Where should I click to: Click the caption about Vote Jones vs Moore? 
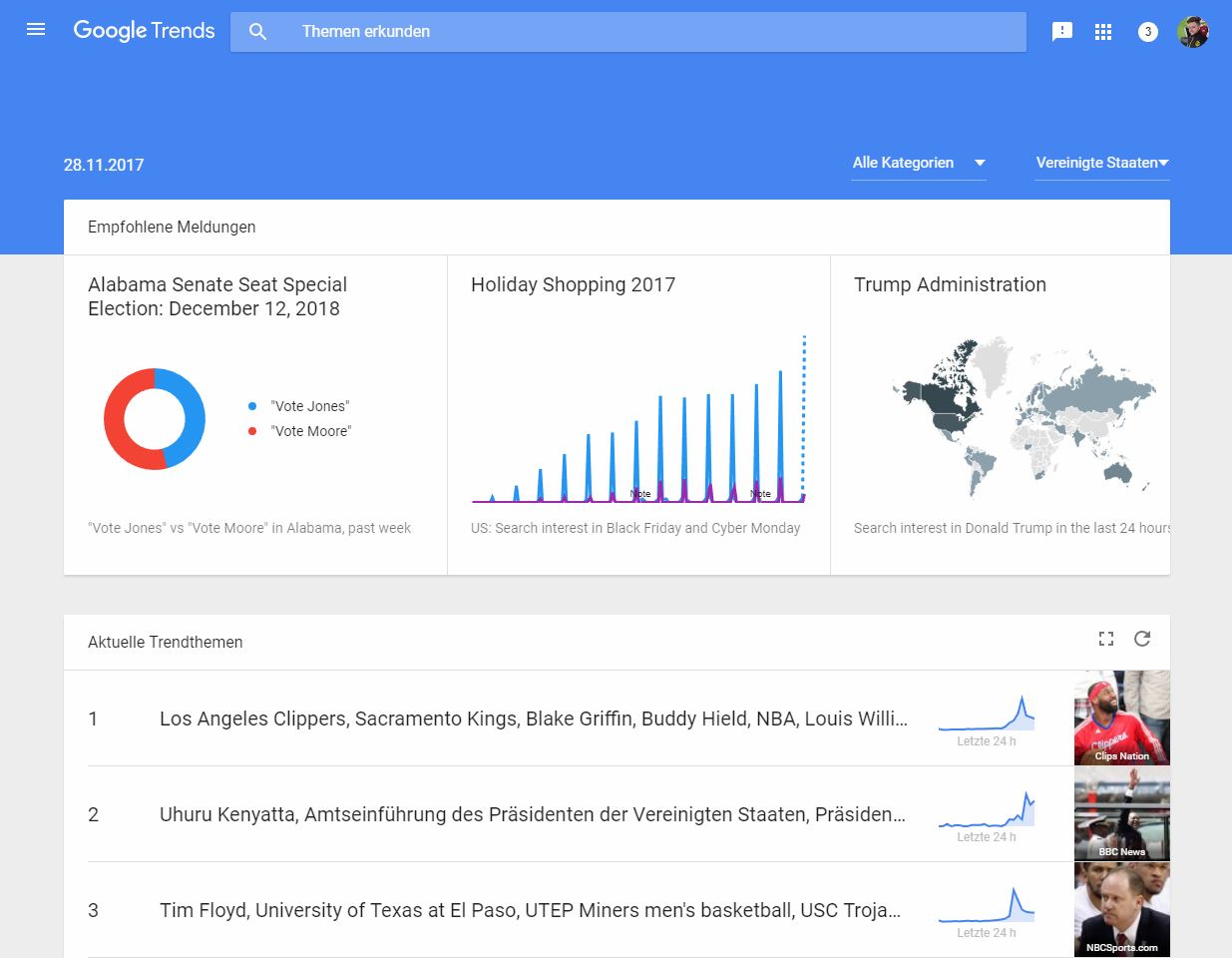coord(249,528)
